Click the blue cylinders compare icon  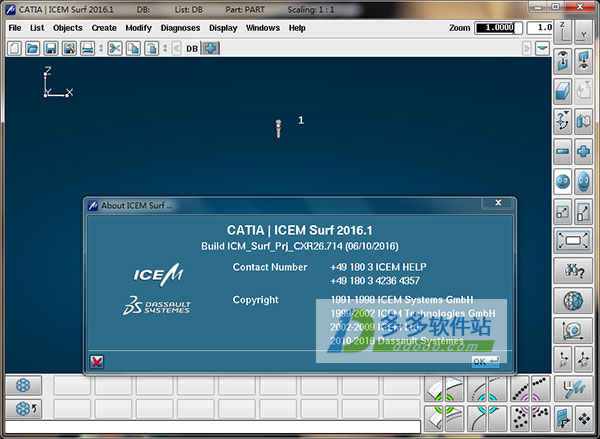[584, 121]
